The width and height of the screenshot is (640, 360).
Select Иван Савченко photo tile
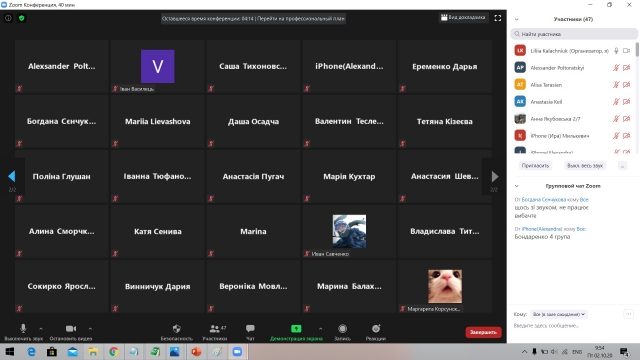coord(349,231)
